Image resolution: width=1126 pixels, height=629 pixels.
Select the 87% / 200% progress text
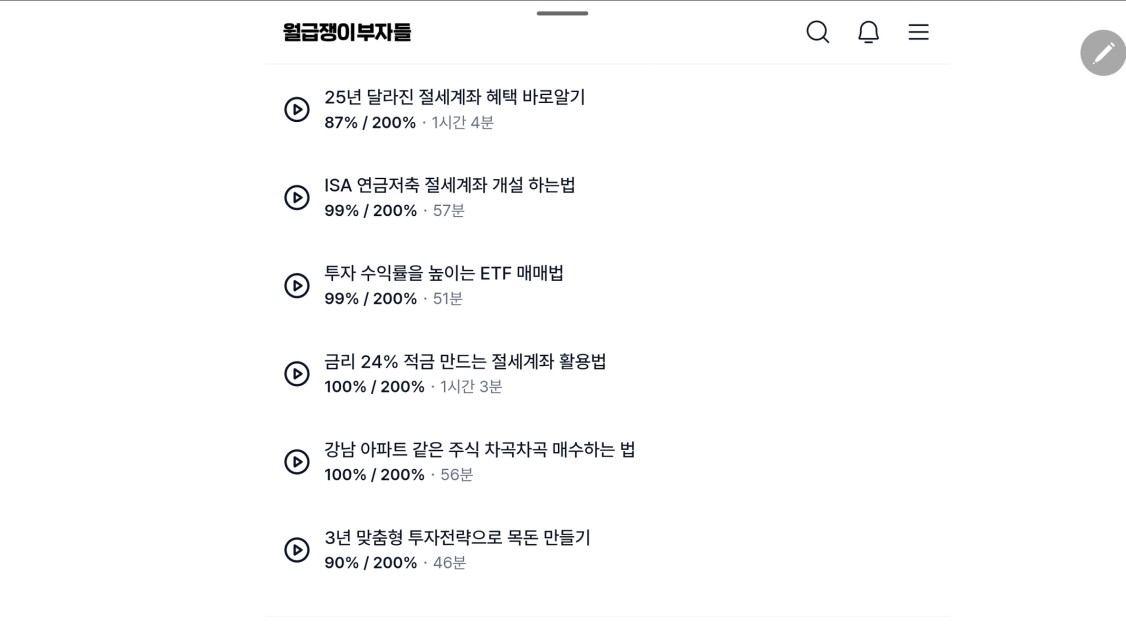(370, 123)
